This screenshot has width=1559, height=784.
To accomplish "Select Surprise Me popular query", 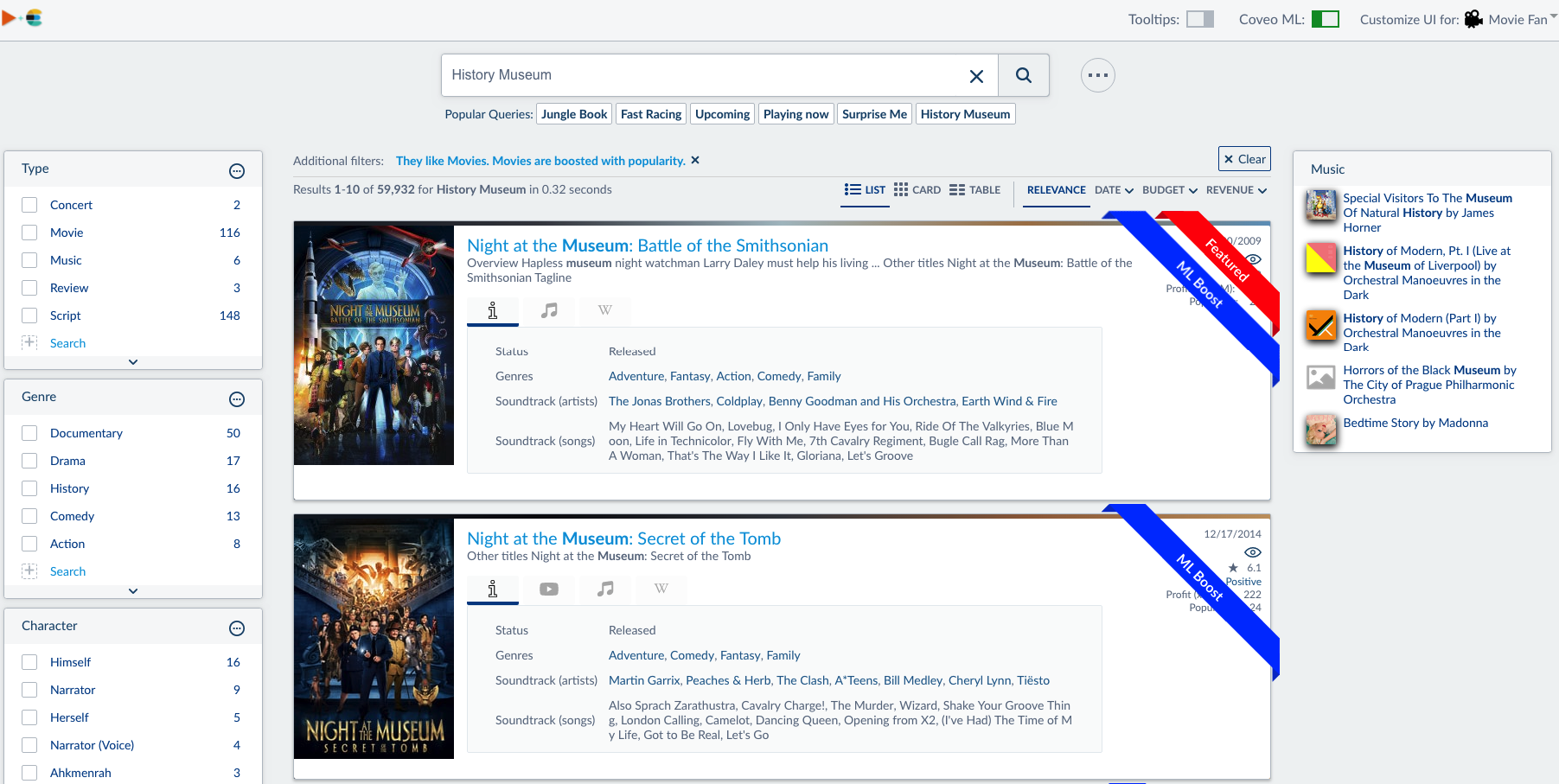I will (x=874, y=114).
